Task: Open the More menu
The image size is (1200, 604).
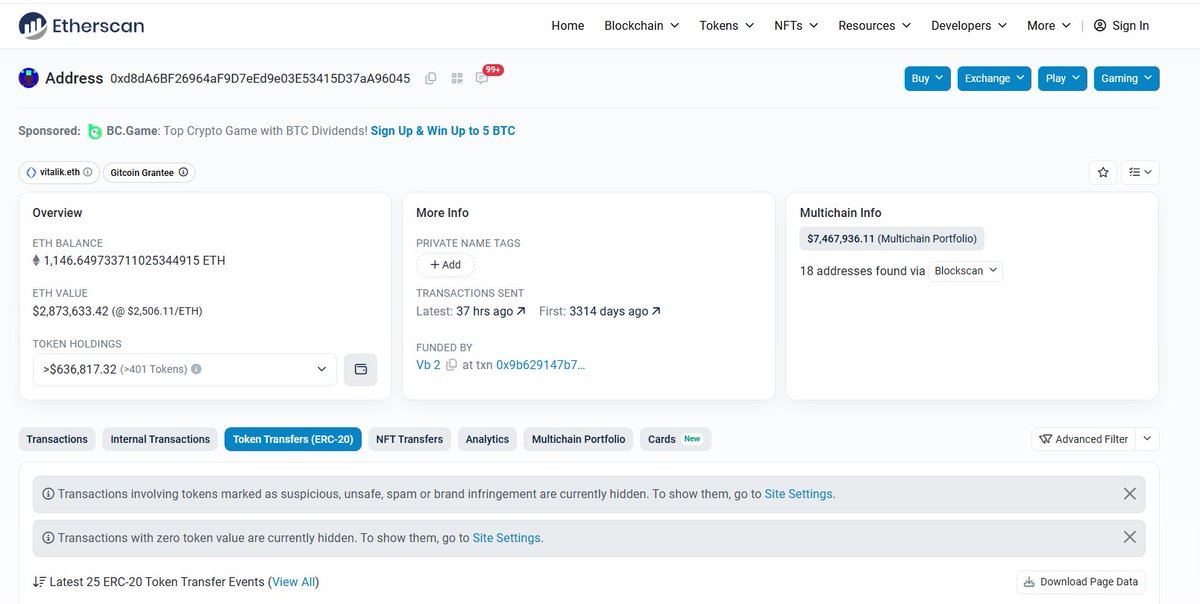Action: [x=1049, y=25]
